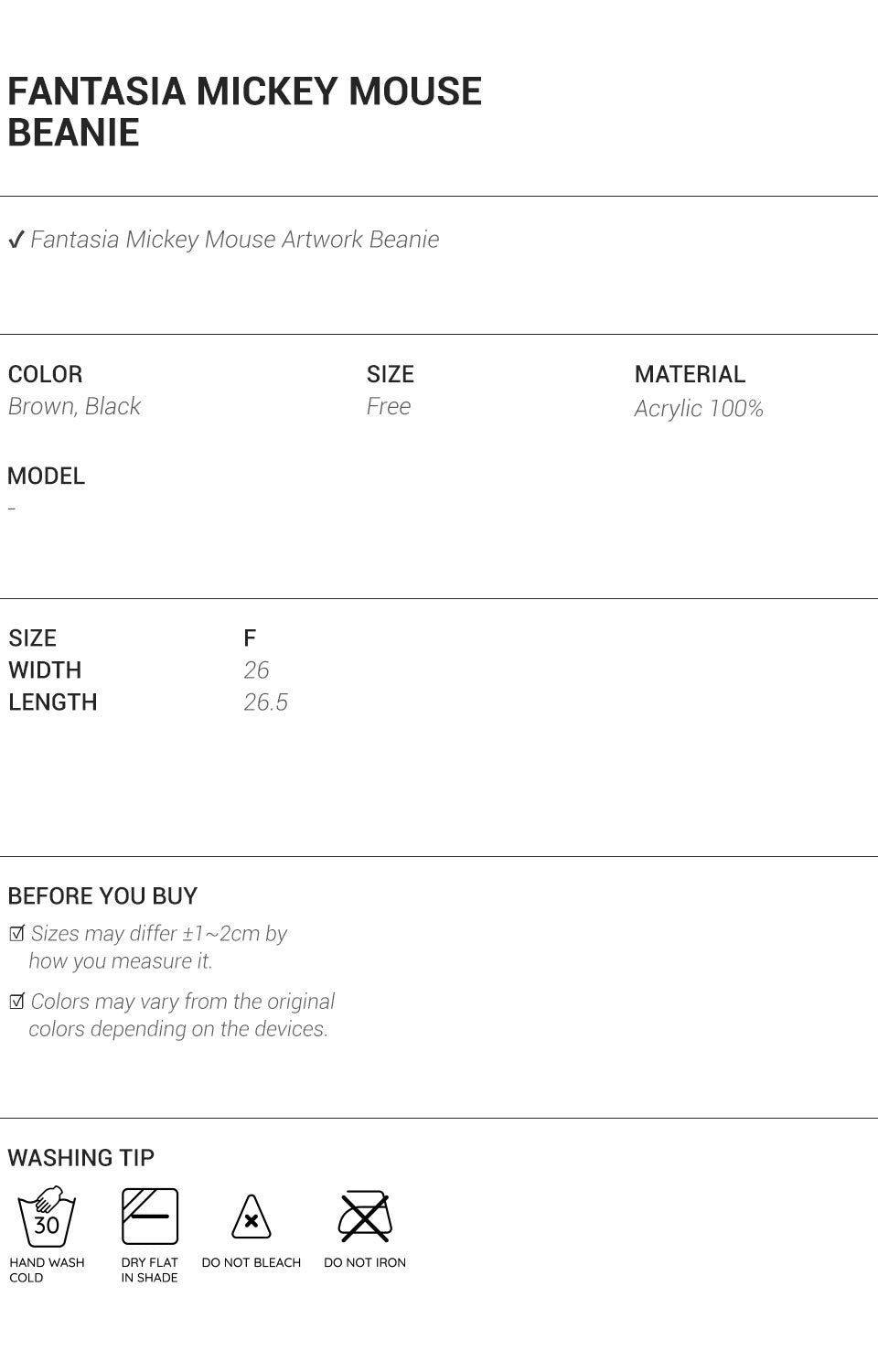Click the HAND WASH COLD caption

[47, 1270]
